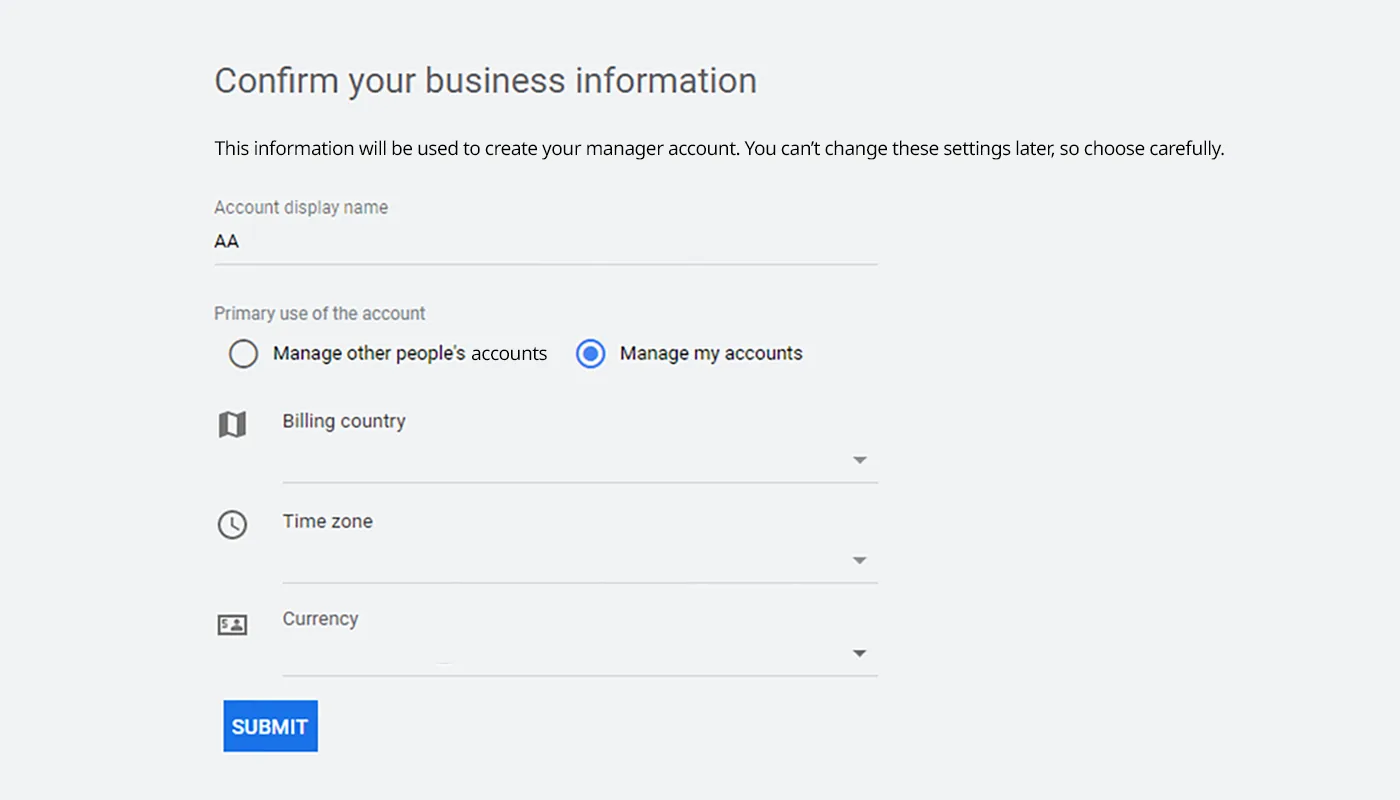This screenshot has height=800, width=1400.
Task: Focus the Account display name field
Action: pyautogui.click(x=546, y=242)
